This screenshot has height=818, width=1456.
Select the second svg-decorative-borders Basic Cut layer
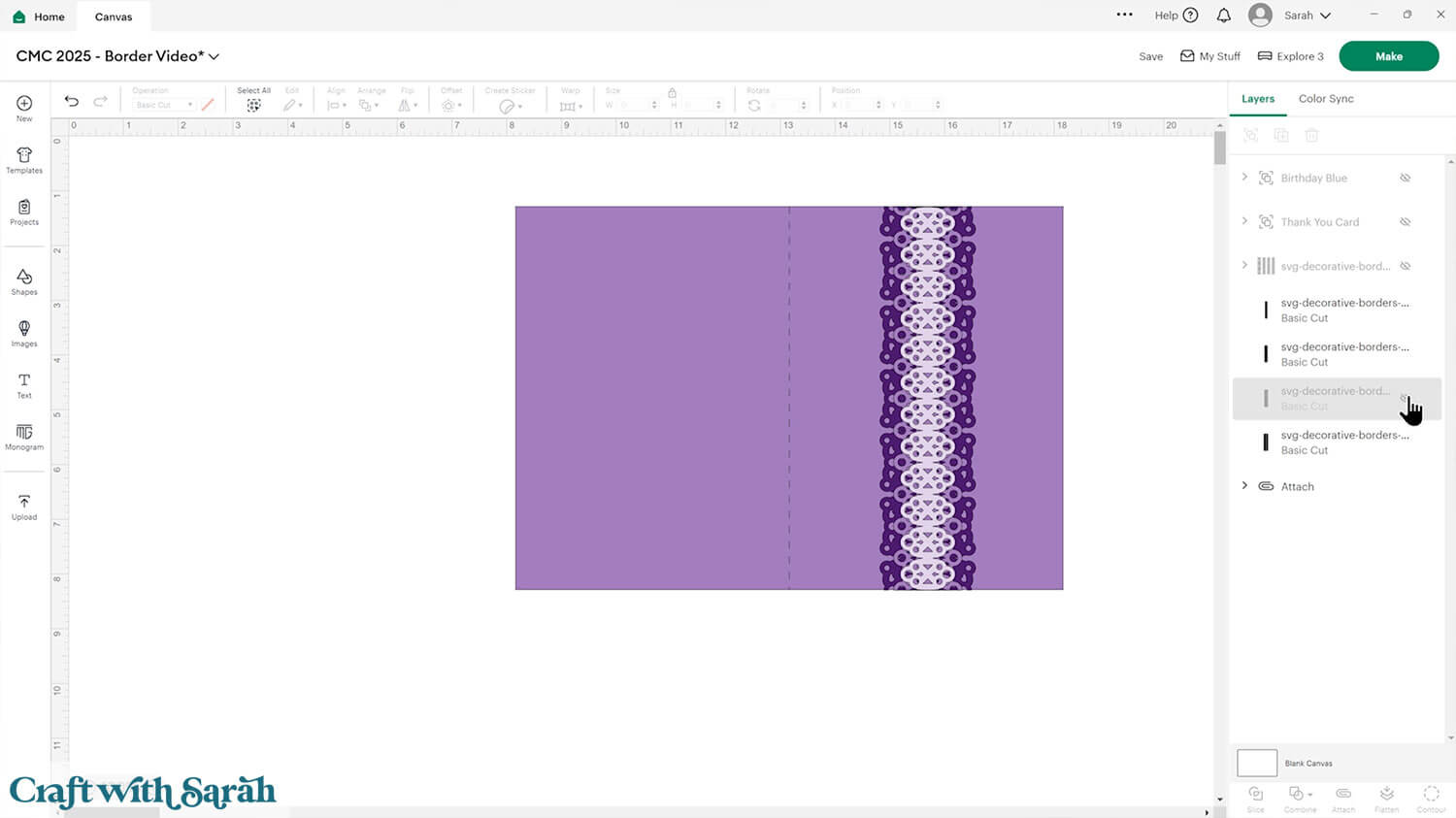coord(1337,354)
